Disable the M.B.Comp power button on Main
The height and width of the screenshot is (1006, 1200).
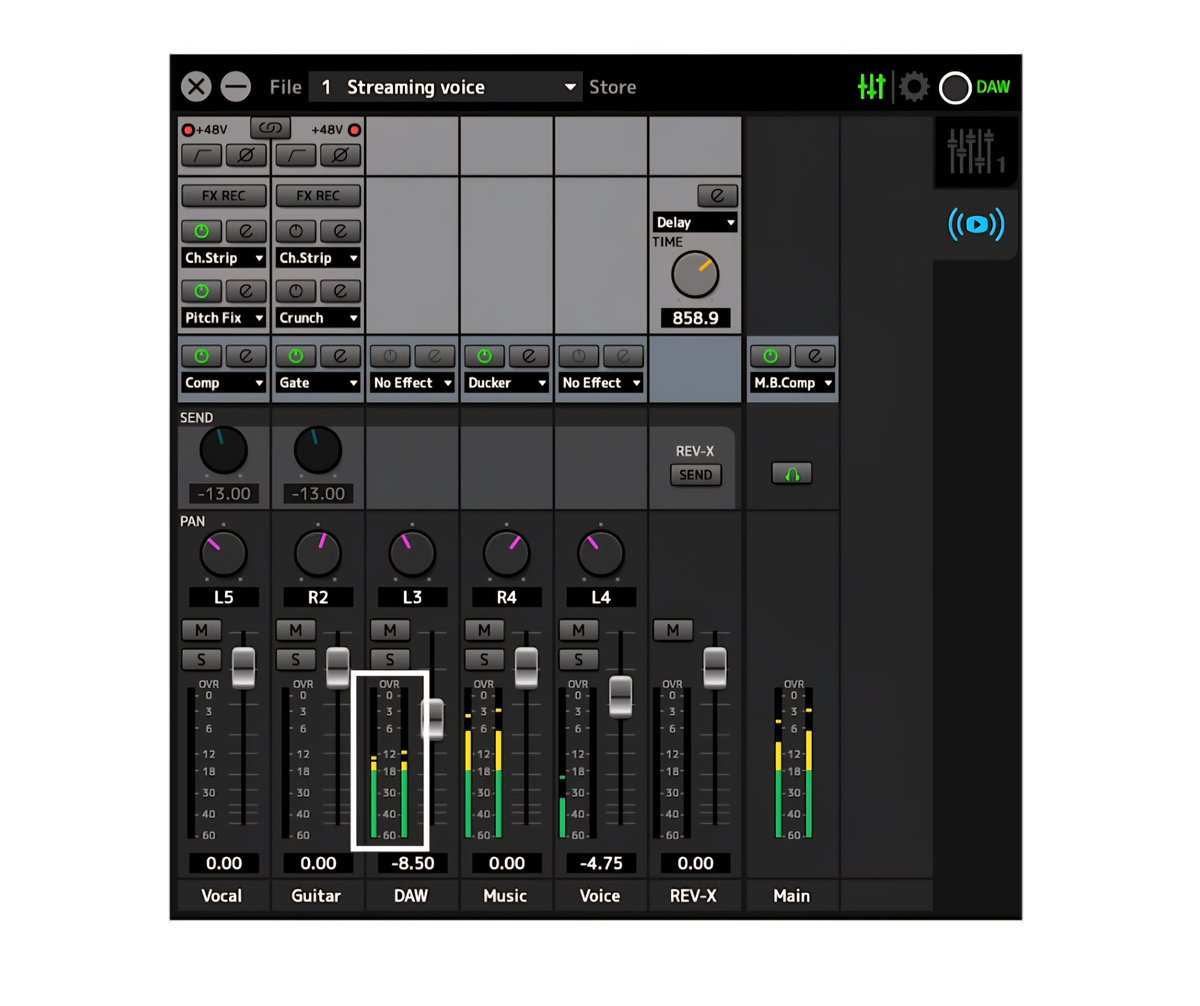(770, 356)
